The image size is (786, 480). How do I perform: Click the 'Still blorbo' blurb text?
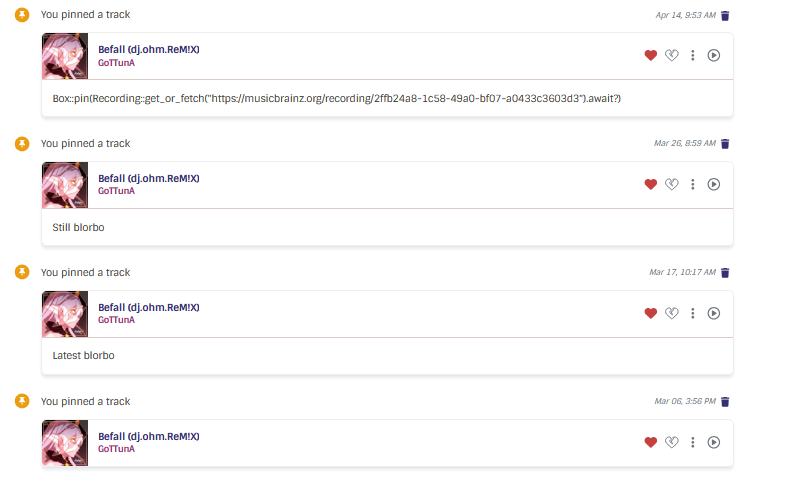(78, 227)
